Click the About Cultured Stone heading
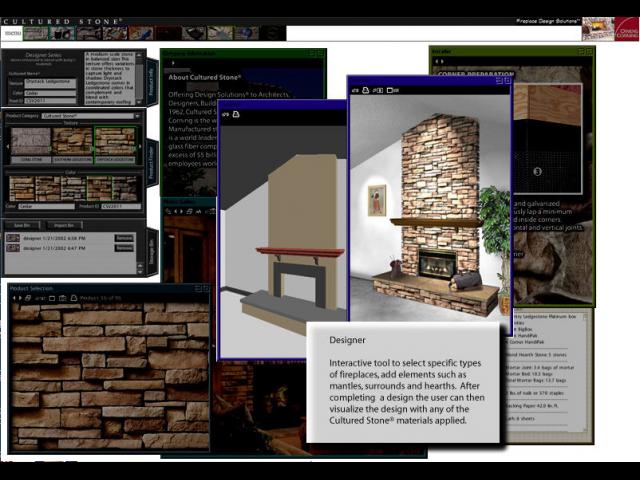 tap(204, 77)
